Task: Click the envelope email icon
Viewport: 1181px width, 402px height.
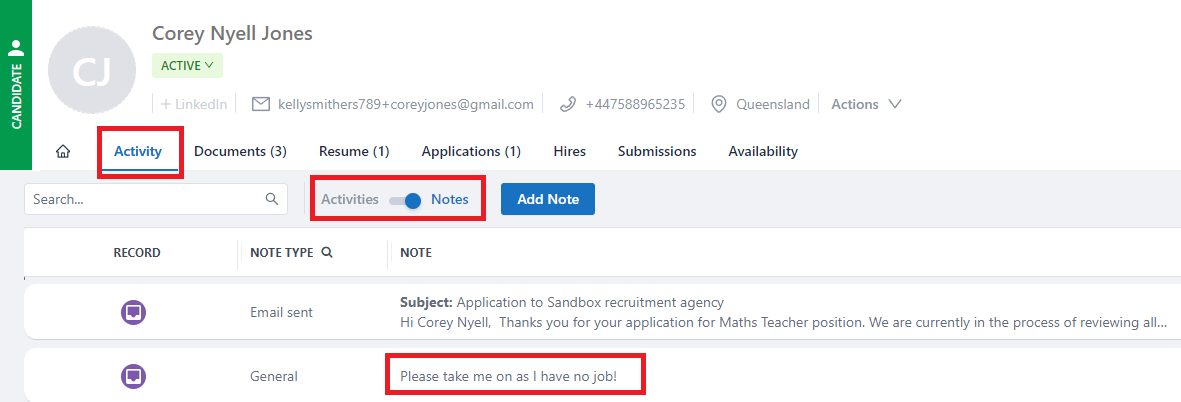Action: (261, 104)
